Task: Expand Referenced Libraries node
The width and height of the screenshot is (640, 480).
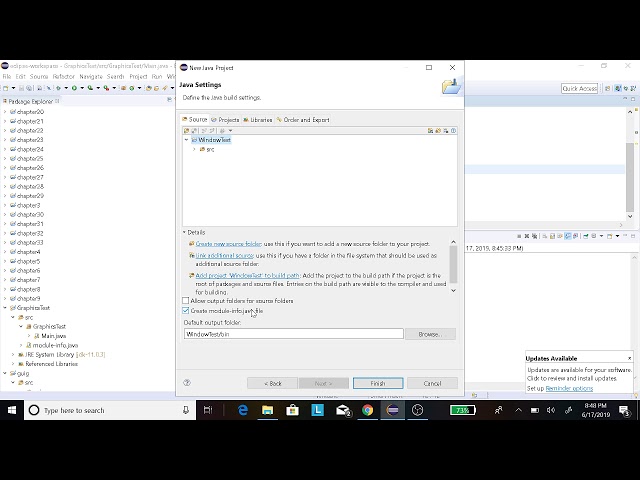Action: click(x=13, y=364)
